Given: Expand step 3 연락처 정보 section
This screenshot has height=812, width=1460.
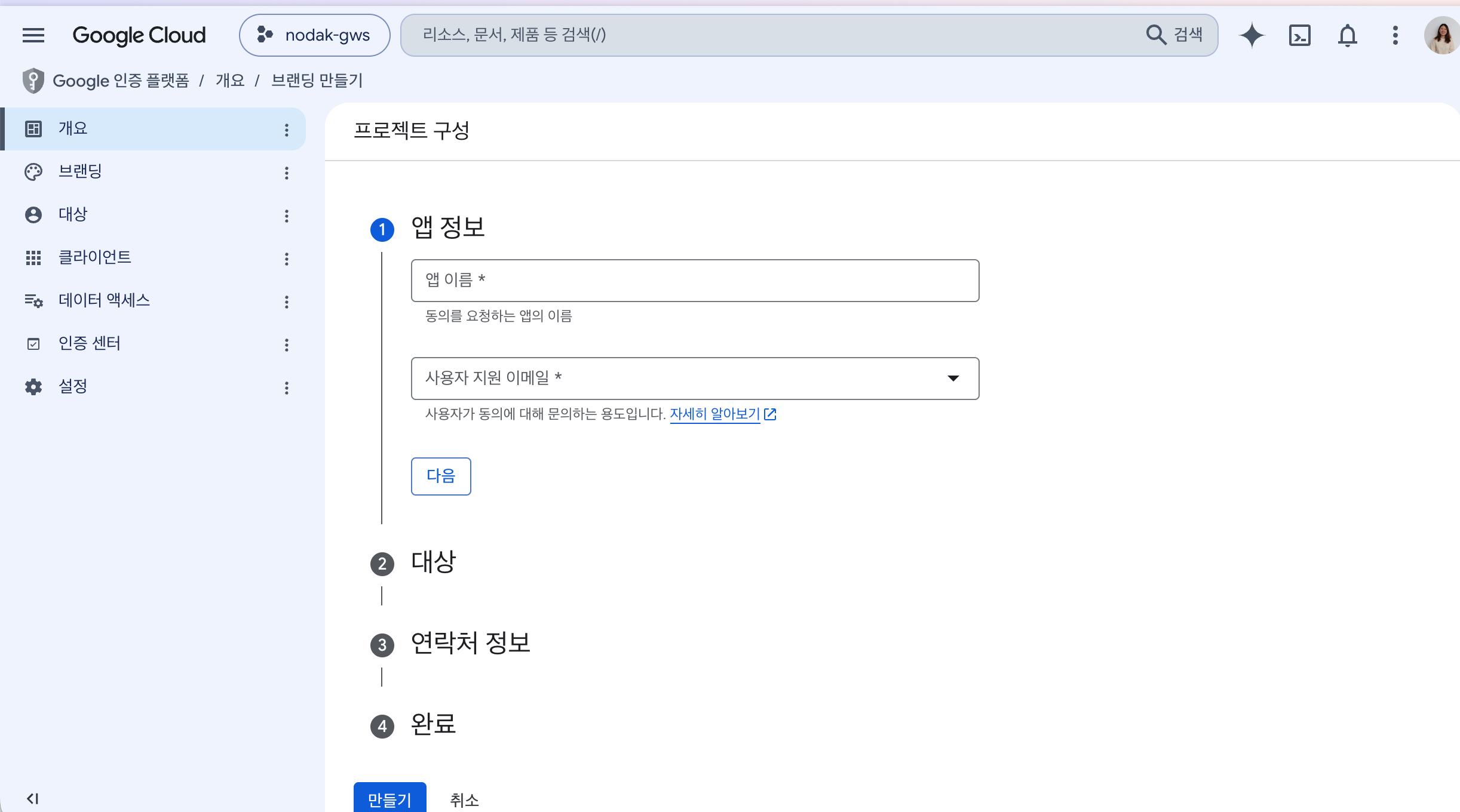Looking at the screenshot, I should click(471, 644).
